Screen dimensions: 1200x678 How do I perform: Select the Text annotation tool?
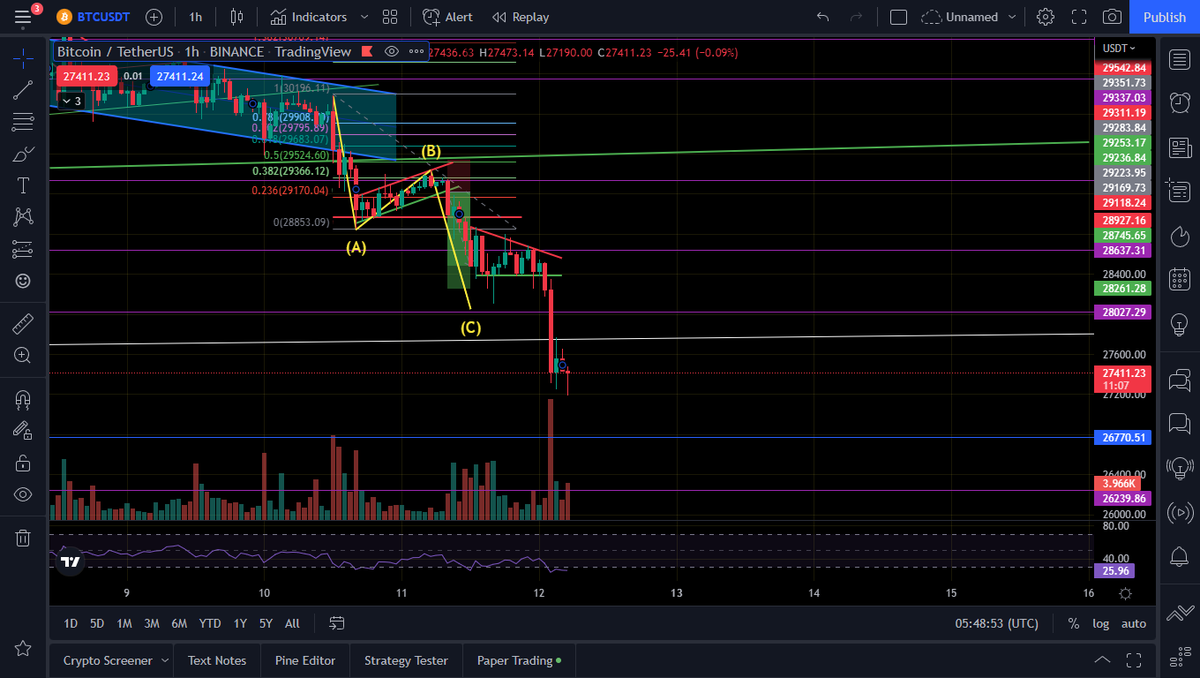pyautogui.click(x=22, y=185)
